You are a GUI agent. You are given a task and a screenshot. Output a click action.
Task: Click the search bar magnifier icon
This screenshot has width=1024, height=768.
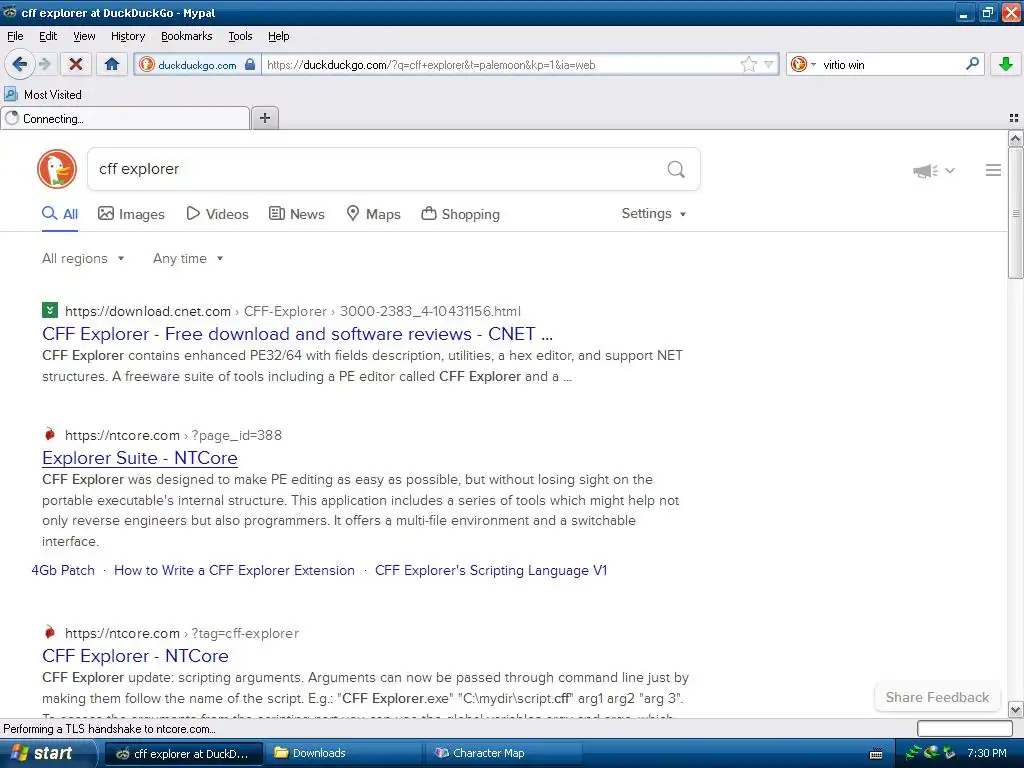pos(972,63)
